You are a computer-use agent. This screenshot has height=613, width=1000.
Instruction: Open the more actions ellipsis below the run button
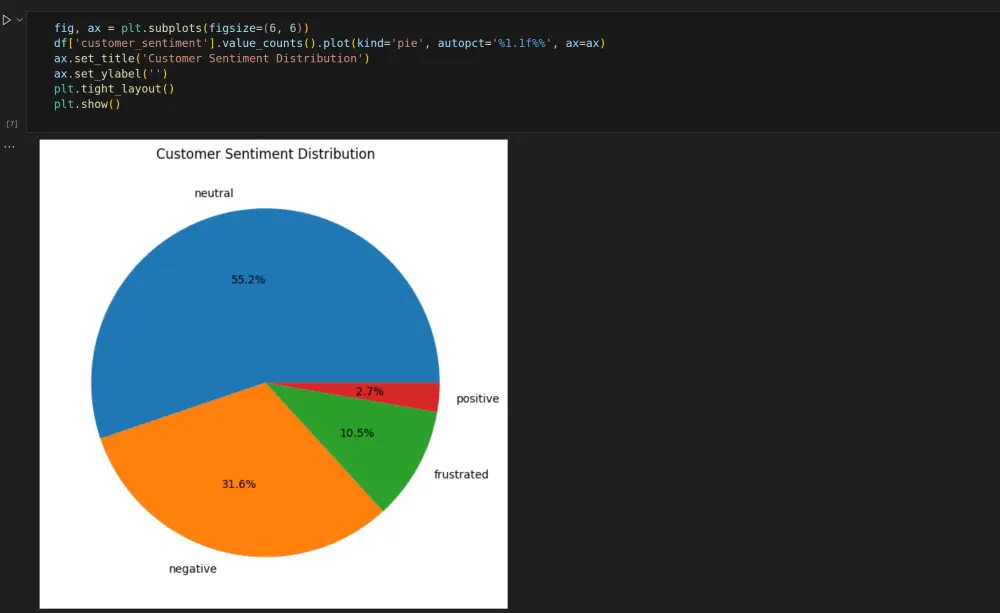click(9, 146)
